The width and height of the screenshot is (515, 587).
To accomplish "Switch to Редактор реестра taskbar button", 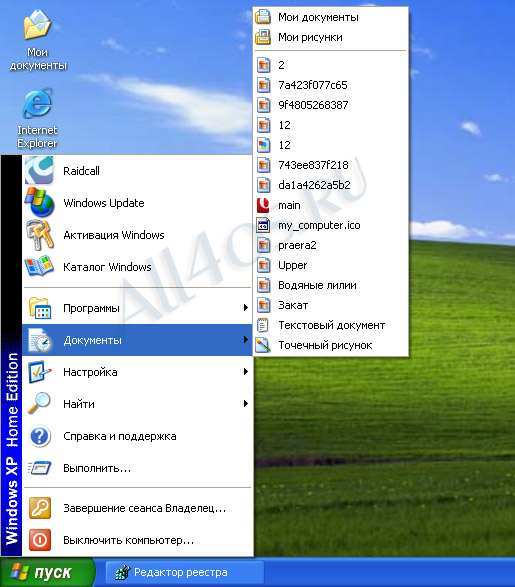I will pos(185,572).
